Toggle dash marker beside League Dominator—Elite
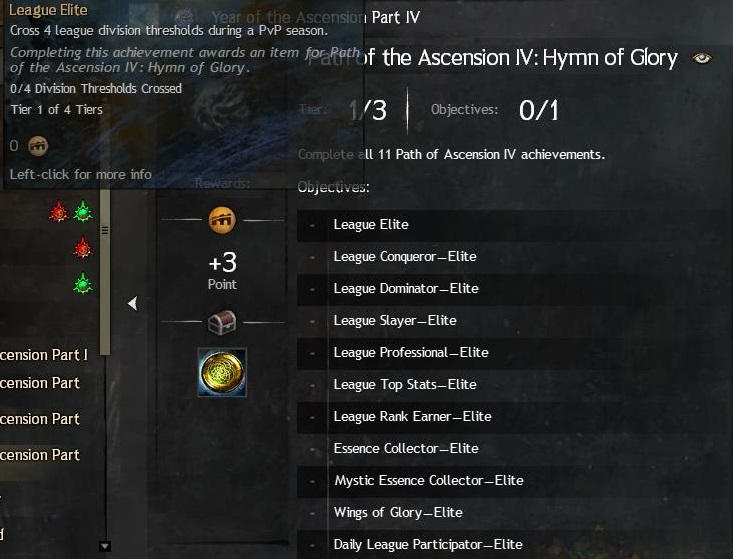 312,289
